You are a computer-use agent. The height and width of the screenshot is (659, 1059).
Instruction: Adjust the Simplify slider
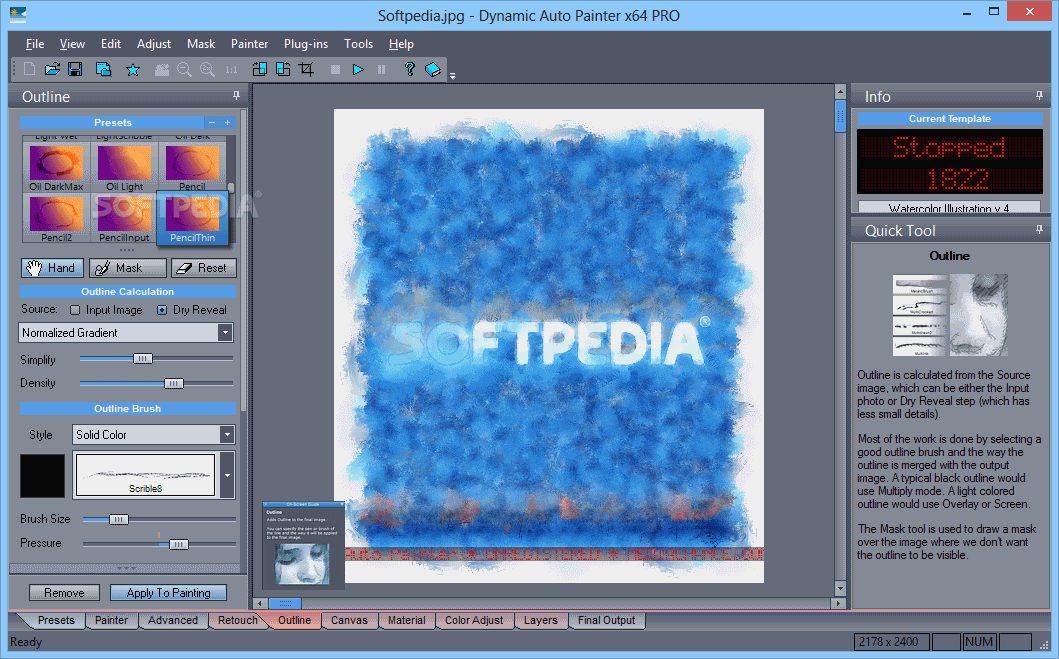[143, 359]
